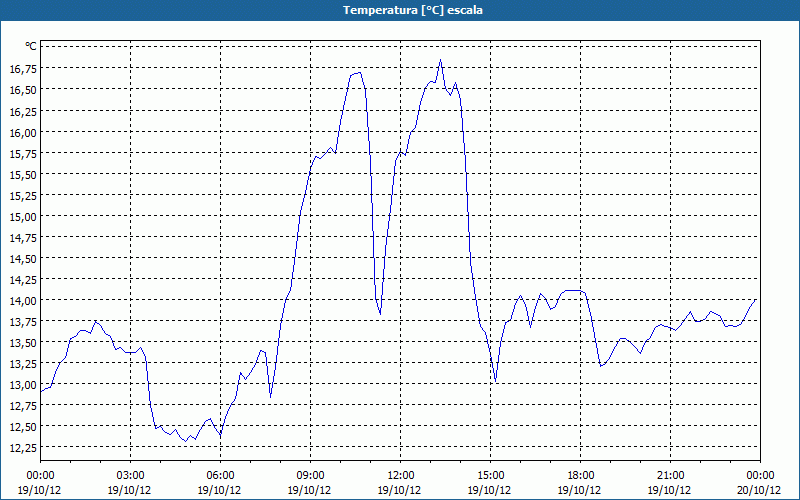
Task: Select the 16,25 axis value
Action: [x=23, y=111]
